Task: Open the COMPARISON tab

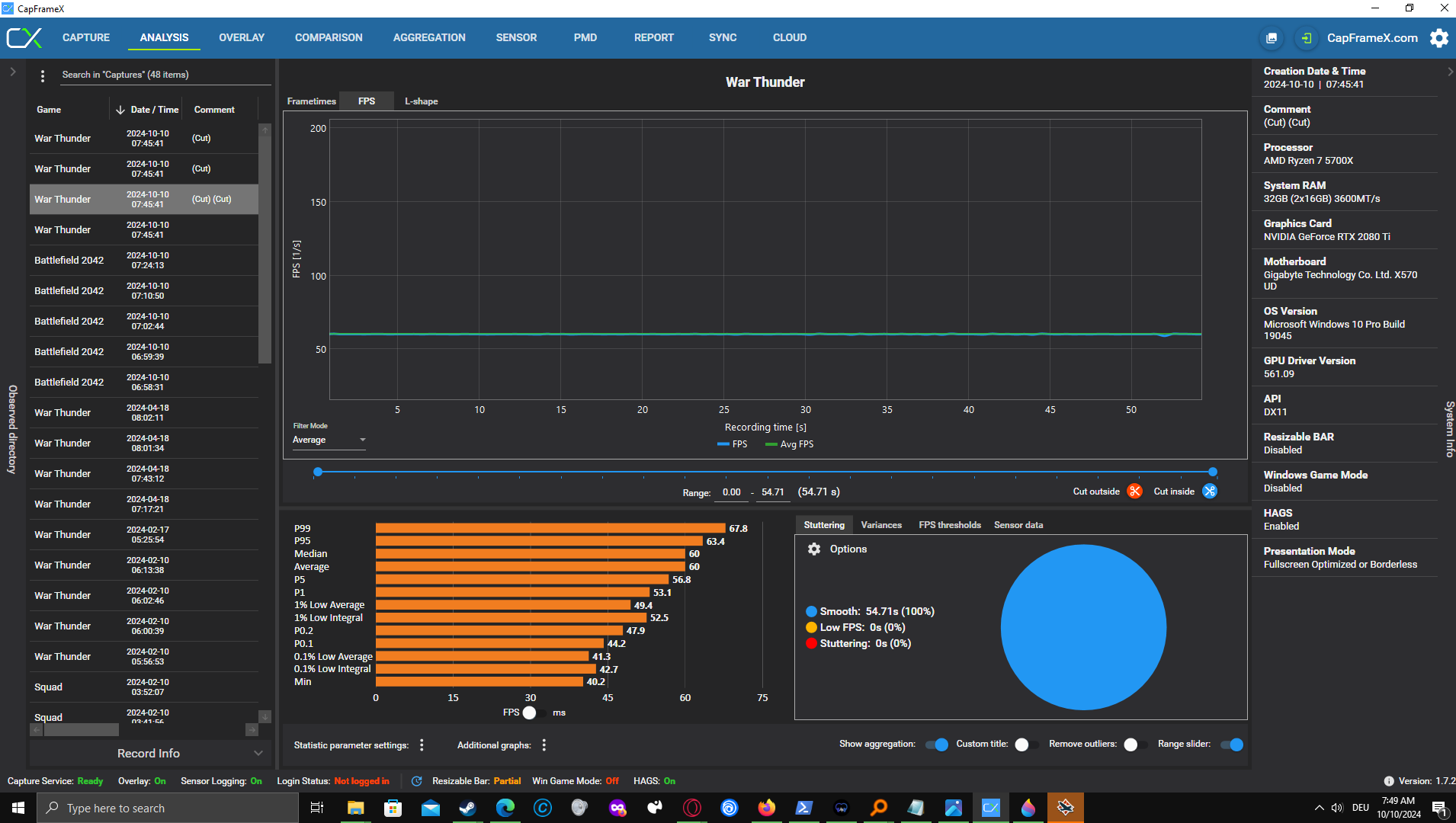Action: tap(329, 38)
